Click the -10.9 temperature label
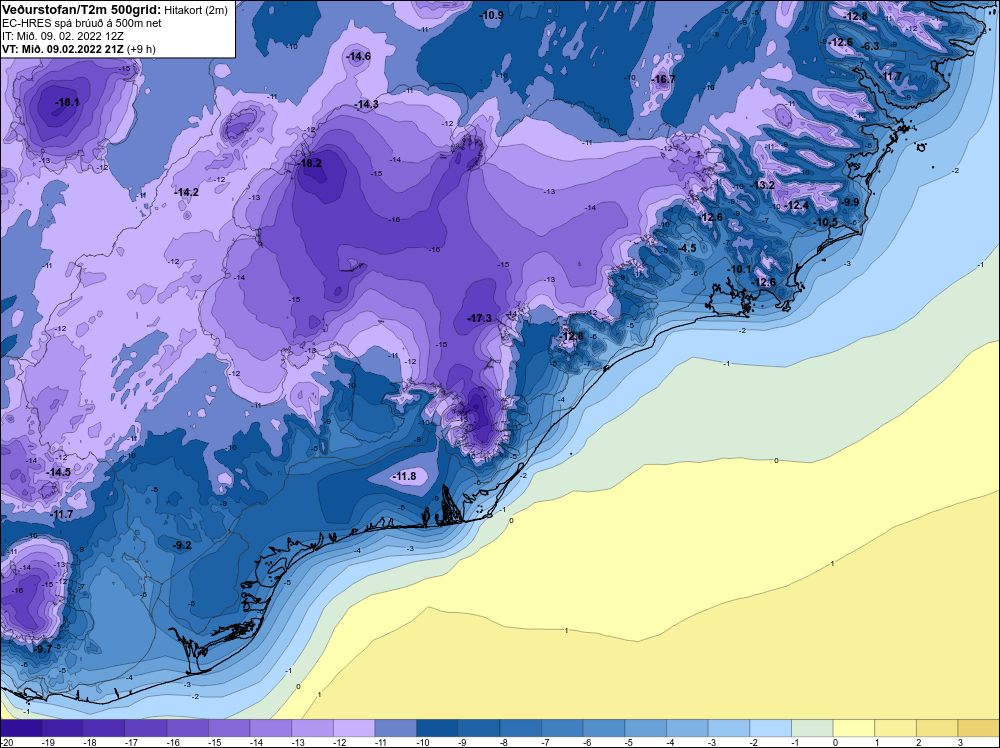The height and width of the screenshot is (748, 1000). coord(492,15)
